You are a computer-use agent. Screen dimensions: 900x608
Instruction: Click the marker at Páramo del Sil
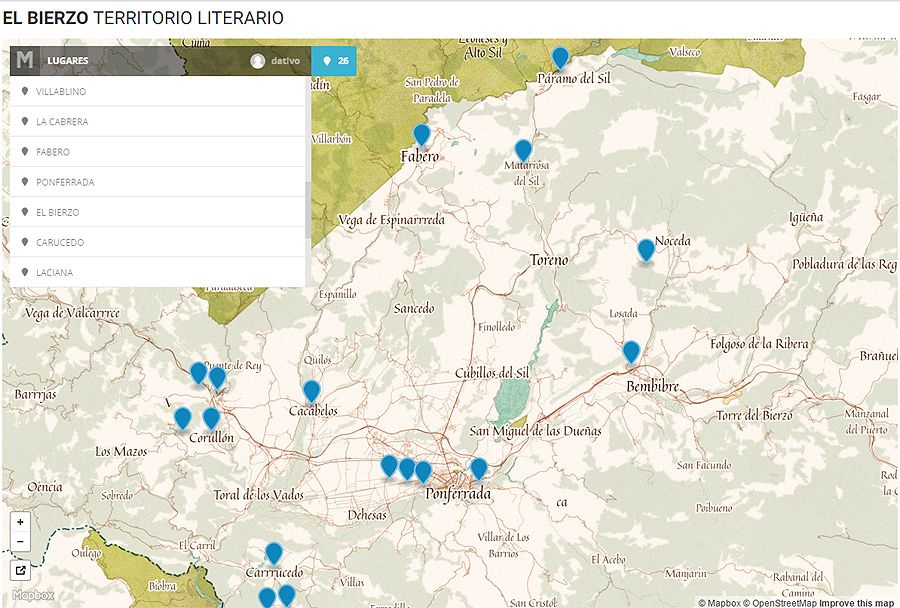[x=560, y=57]
